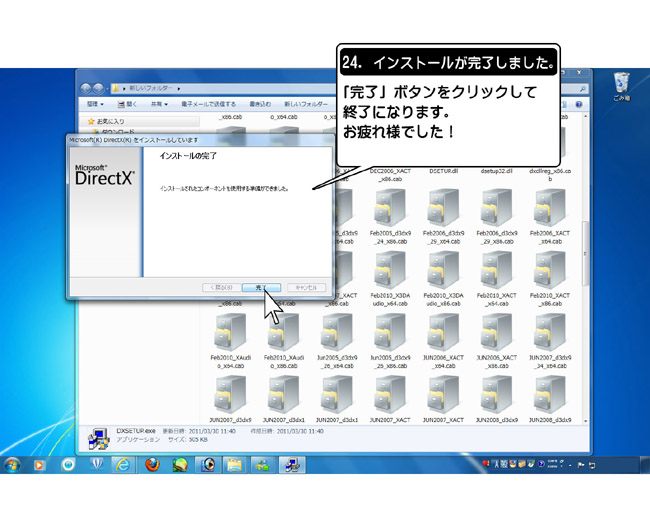Image resolution: width=650 pixels, height=507 pixels.
Task: Select JUN2006_XACT_x64.cab file icon
Action: click(443, 332)
